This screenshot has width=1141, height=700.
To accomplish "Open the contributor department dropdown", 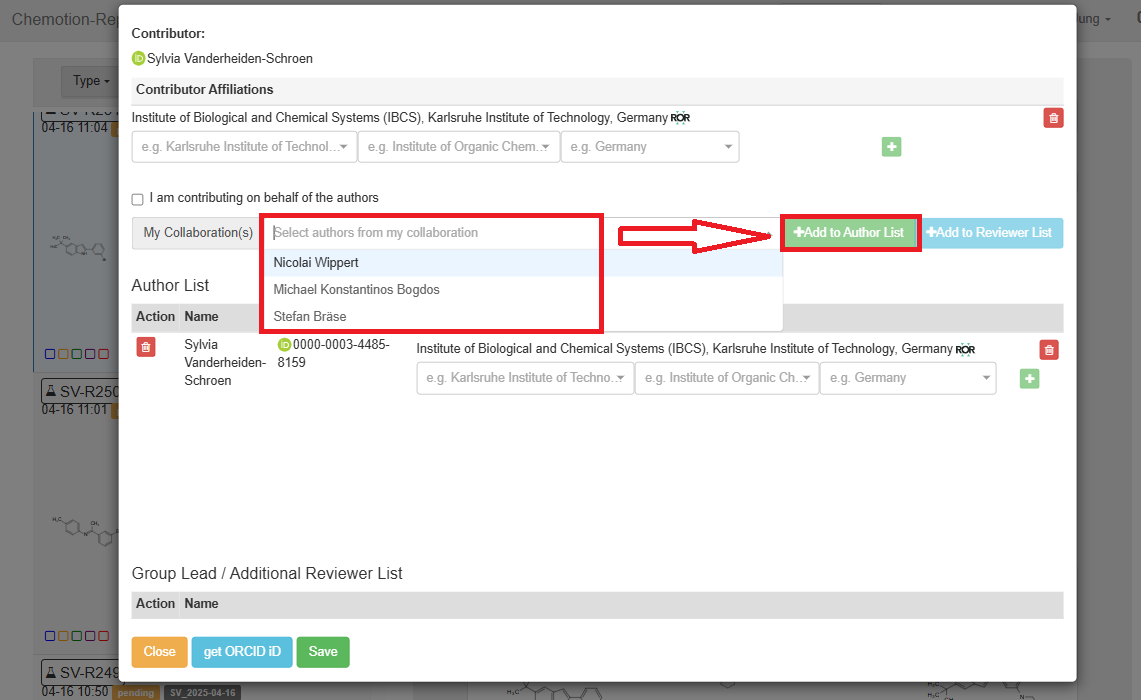I will [x=458, y=147].
